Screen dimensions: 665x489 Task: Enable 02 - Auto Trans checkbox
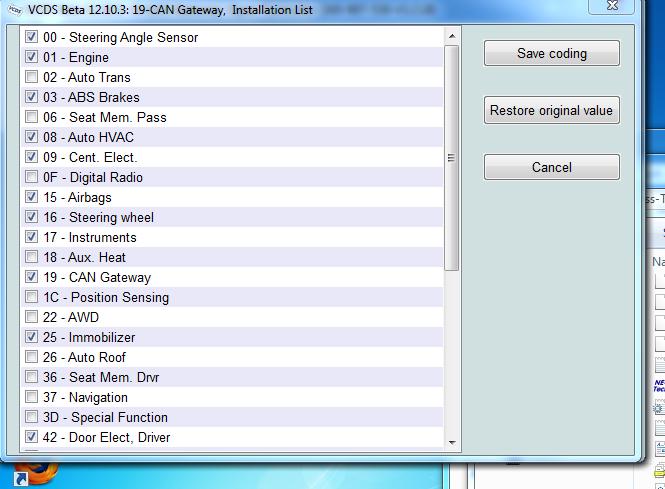[x=31, y=76]
